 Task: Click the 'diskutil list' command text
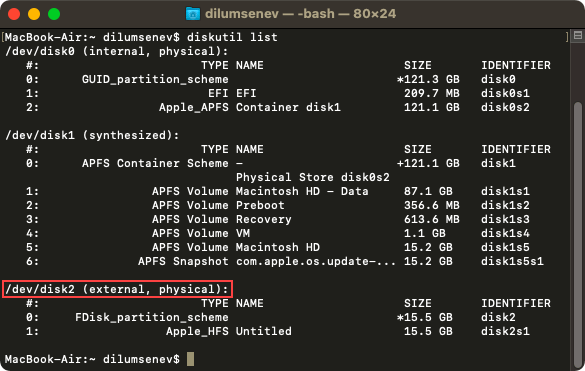(x=232, y=37)
